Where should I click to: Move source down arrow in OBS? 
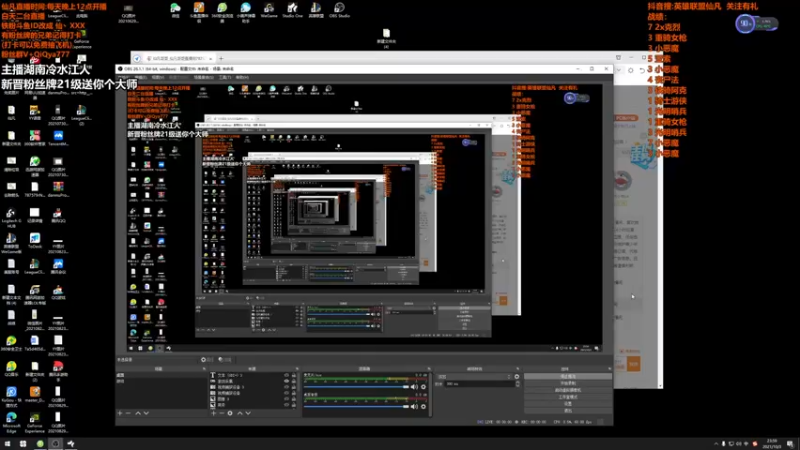pos(248,413)
